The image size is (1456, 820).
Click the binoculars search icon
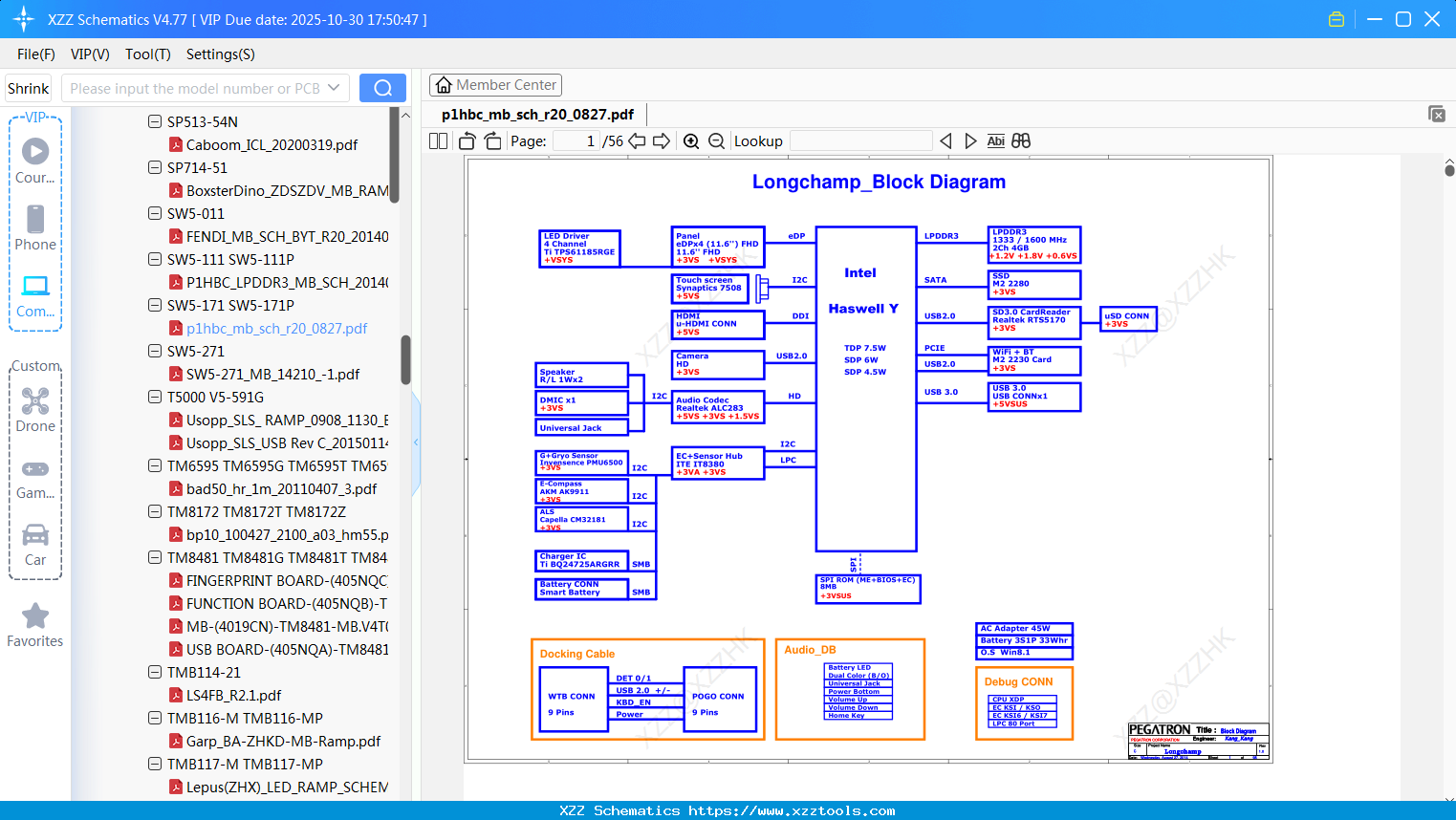(1021, 140)
